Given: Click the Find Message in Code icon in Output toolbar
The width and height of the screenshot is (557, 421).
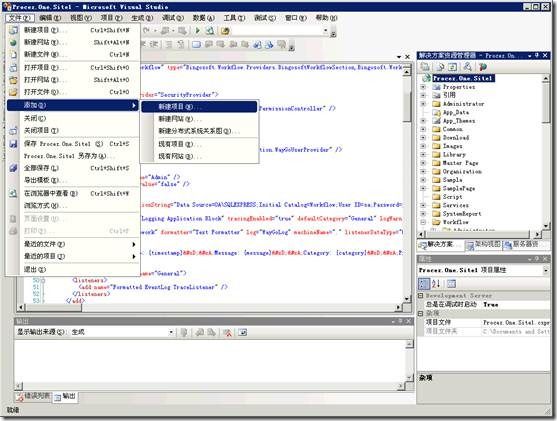Looking at the screenshot, I should tap(184, 333).
